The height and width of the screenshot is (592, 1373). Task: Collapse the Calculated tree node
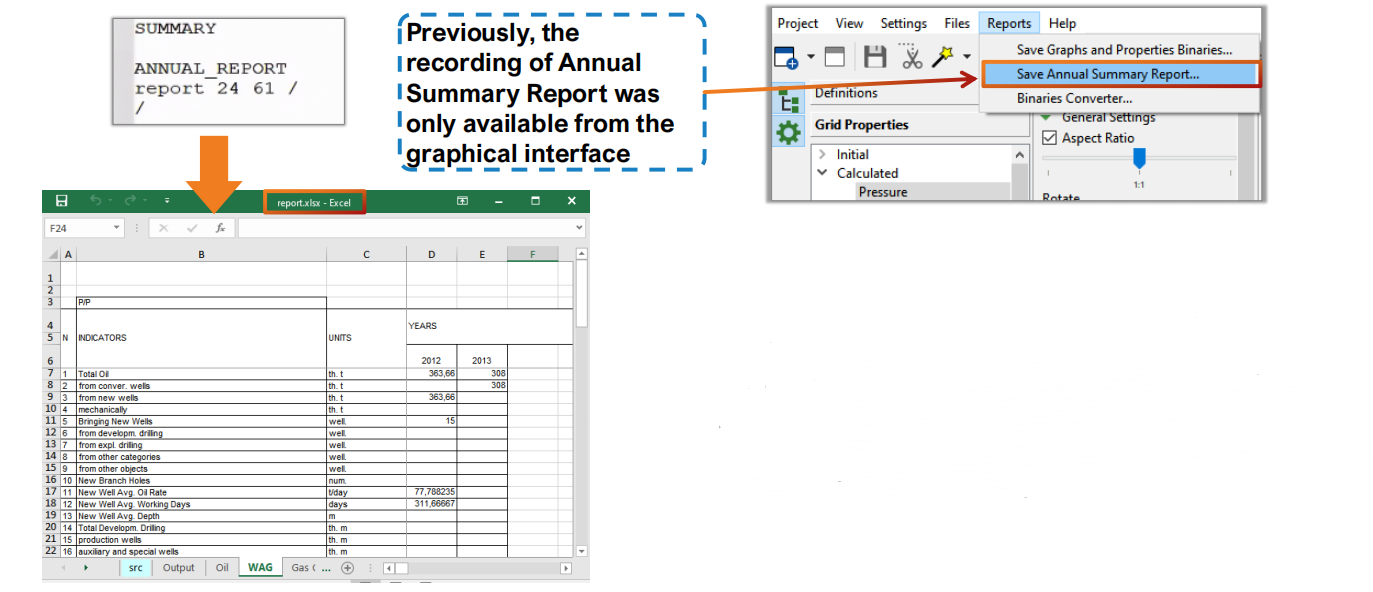click(823, 173)
